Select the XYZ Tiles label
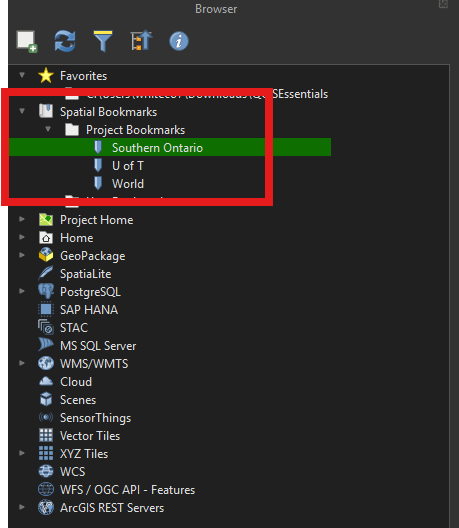Screen dimensions: 459x528 [x=84, y=454]
